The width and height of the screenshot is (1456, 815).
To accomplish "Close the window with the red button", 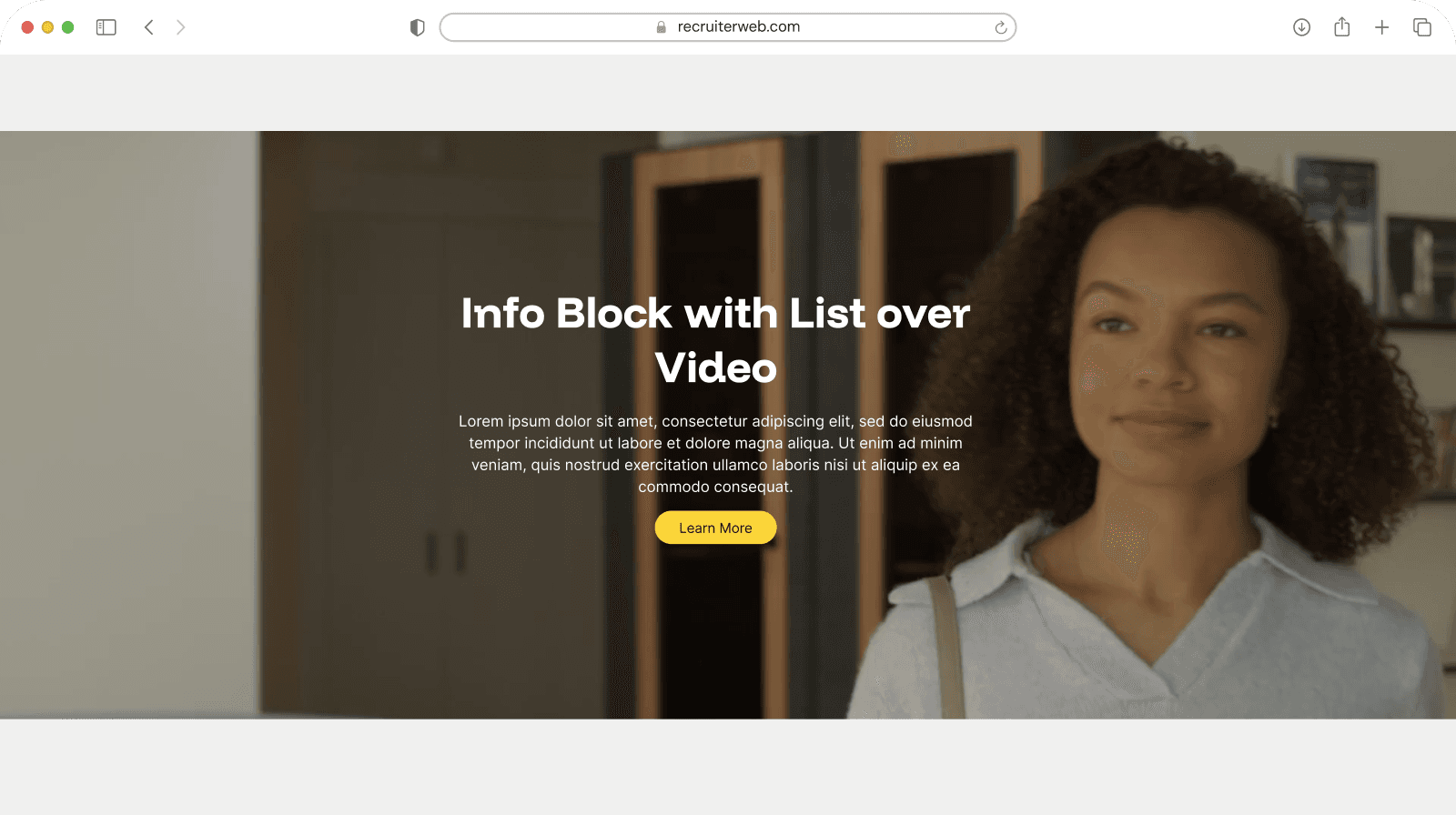I will coord(27,27).
